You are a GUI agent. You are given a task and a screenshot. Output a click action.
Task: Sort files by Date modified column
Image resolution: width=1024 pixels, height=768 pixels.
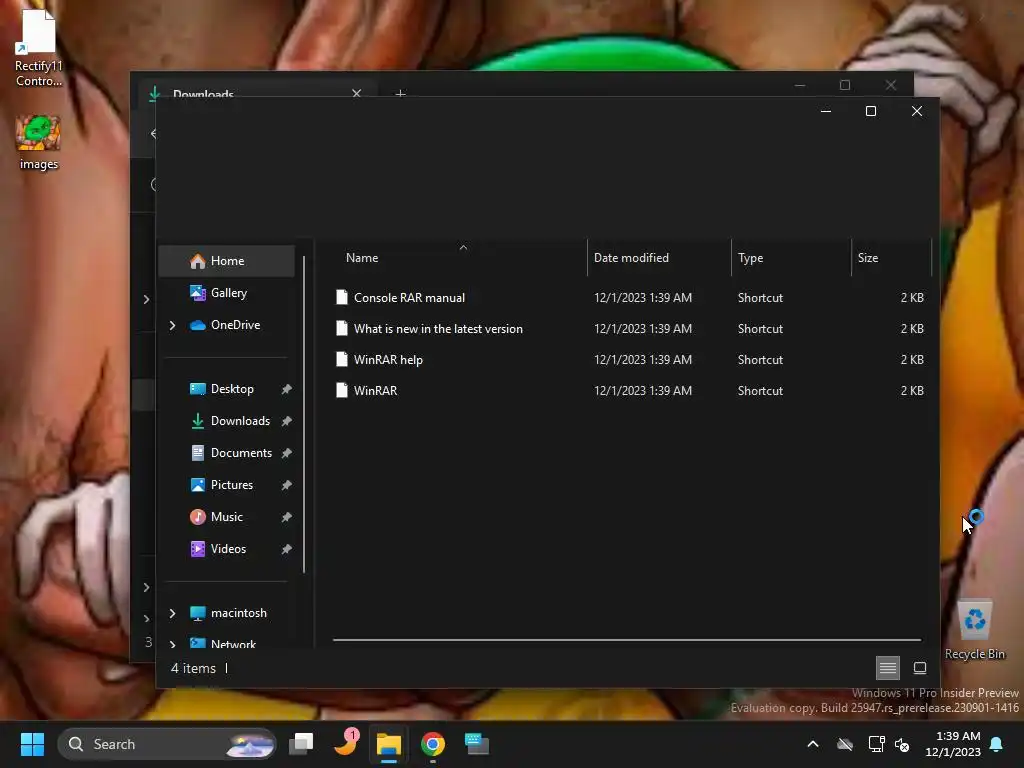click(x=660, y=258)
